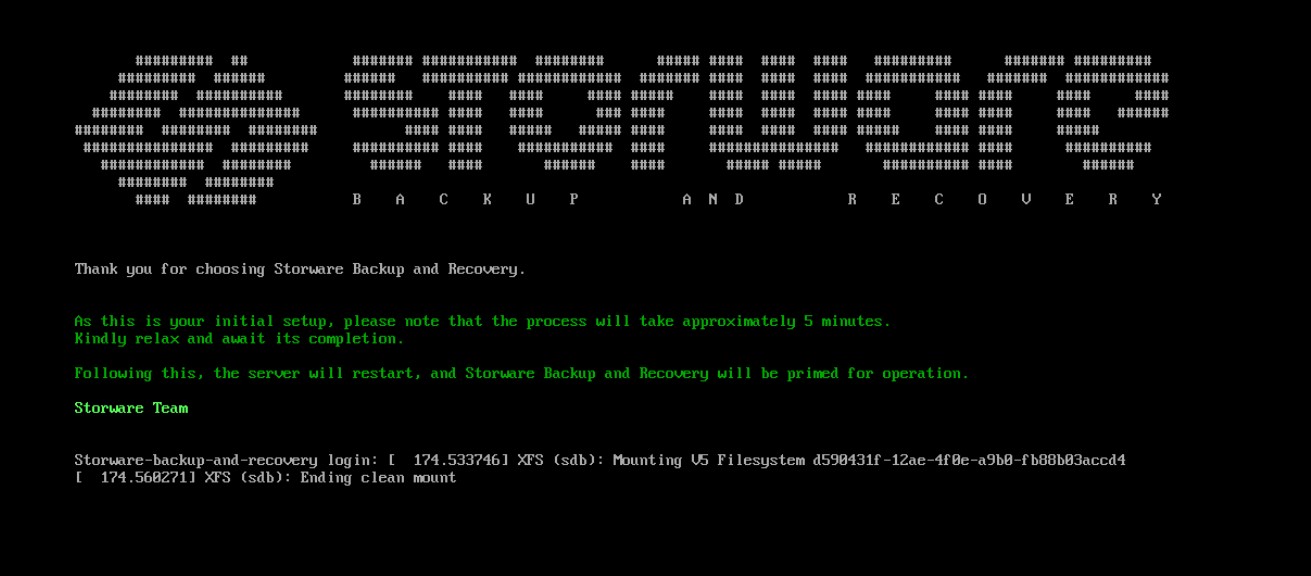This screenshot has width=1311, height=576.
Task: Click the "Ending clean mount" message
Action: [378, 478]
